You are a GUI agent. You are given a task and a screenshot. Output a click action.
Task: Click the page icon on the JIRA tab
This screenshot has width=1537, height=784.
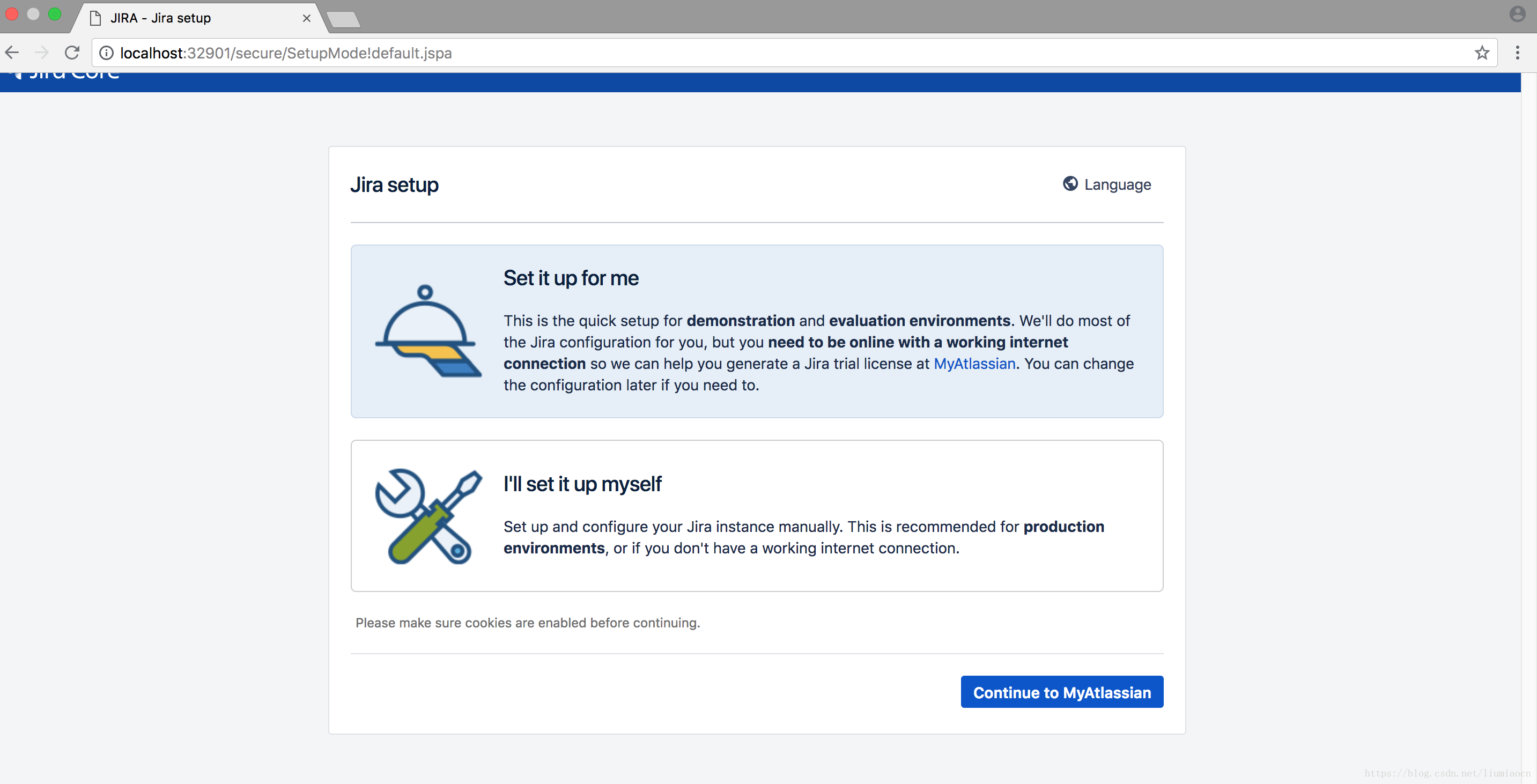pos(95,18)
